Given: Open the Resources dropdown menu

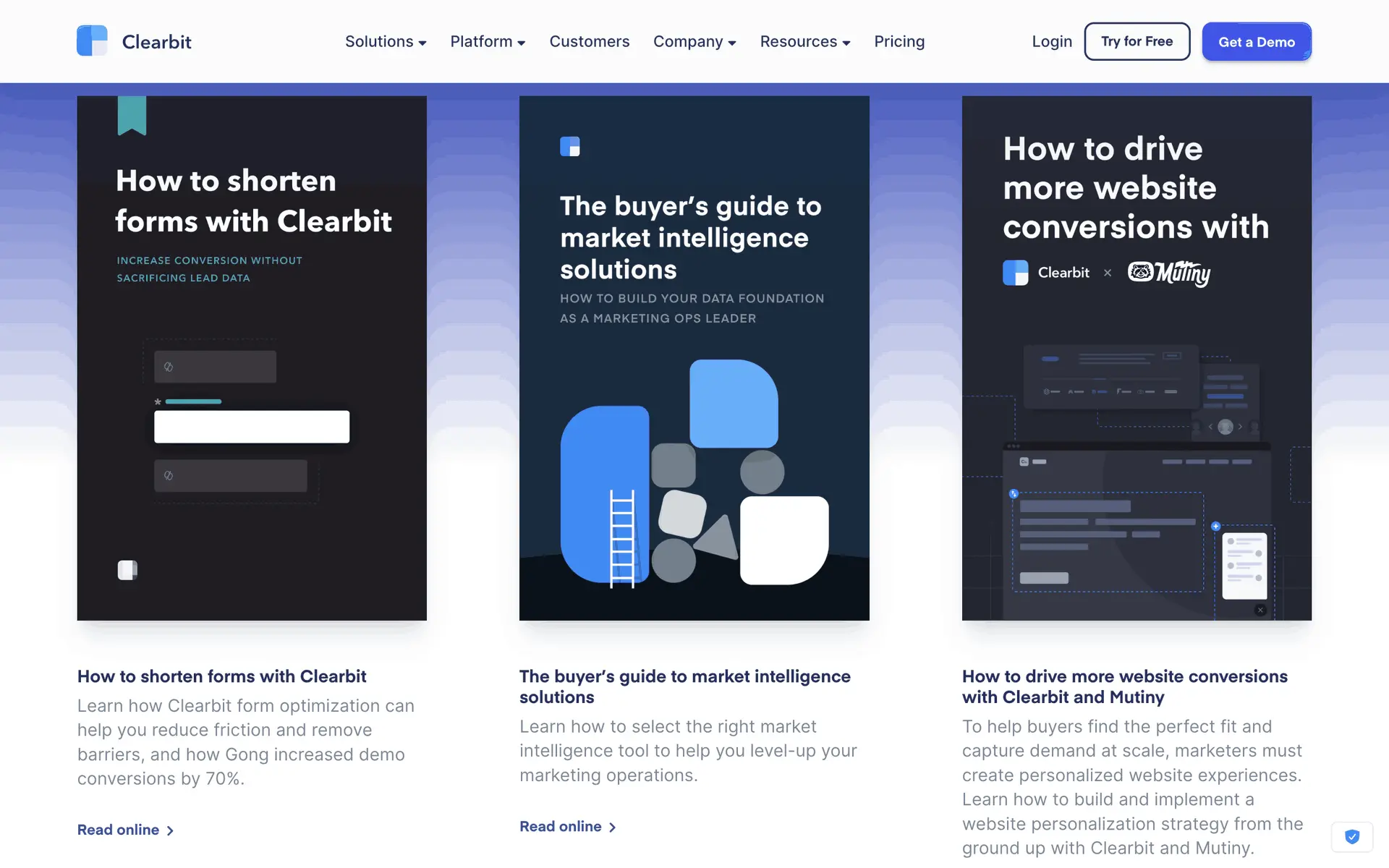Looking at the screenshot, I should pyautogui.click(x=805, y=42).
